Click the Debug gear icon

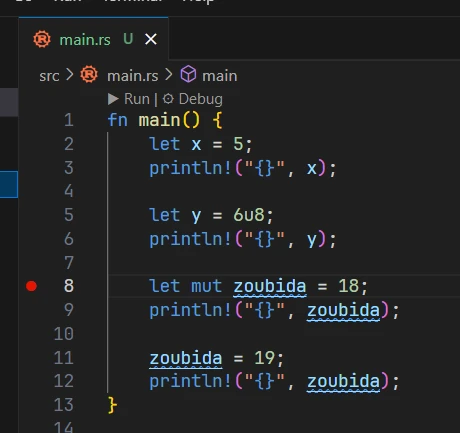pyautogui.click(x=168, y=99)
